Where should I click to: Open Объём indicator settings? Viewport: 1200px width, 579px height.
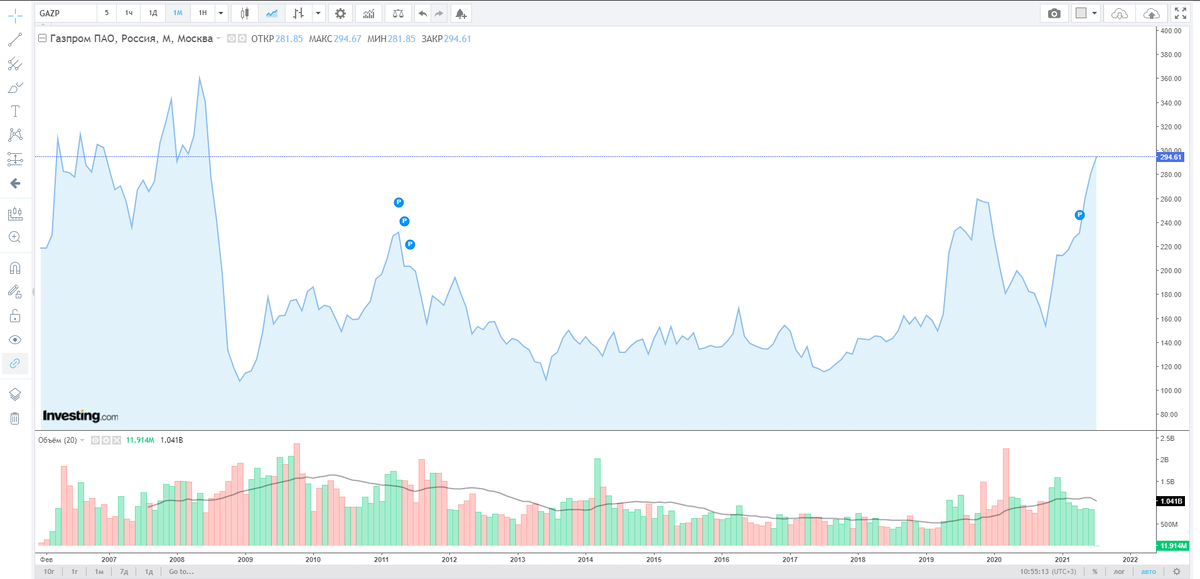pyautogui.click(x=104, y=440)
